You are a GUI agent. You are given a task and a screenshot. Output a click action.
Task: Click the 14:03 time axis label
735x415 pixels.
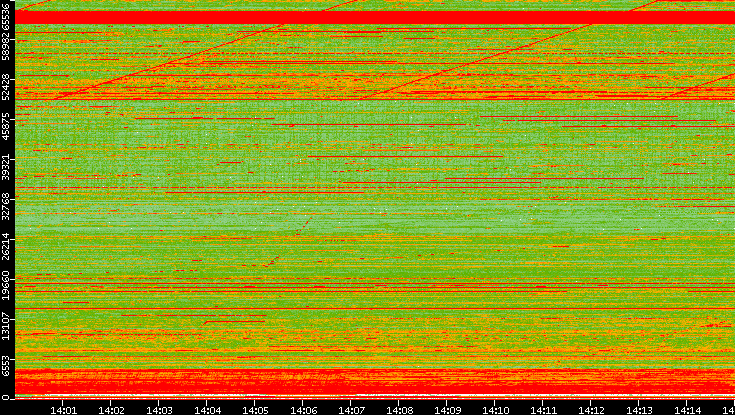coord(159,410)
